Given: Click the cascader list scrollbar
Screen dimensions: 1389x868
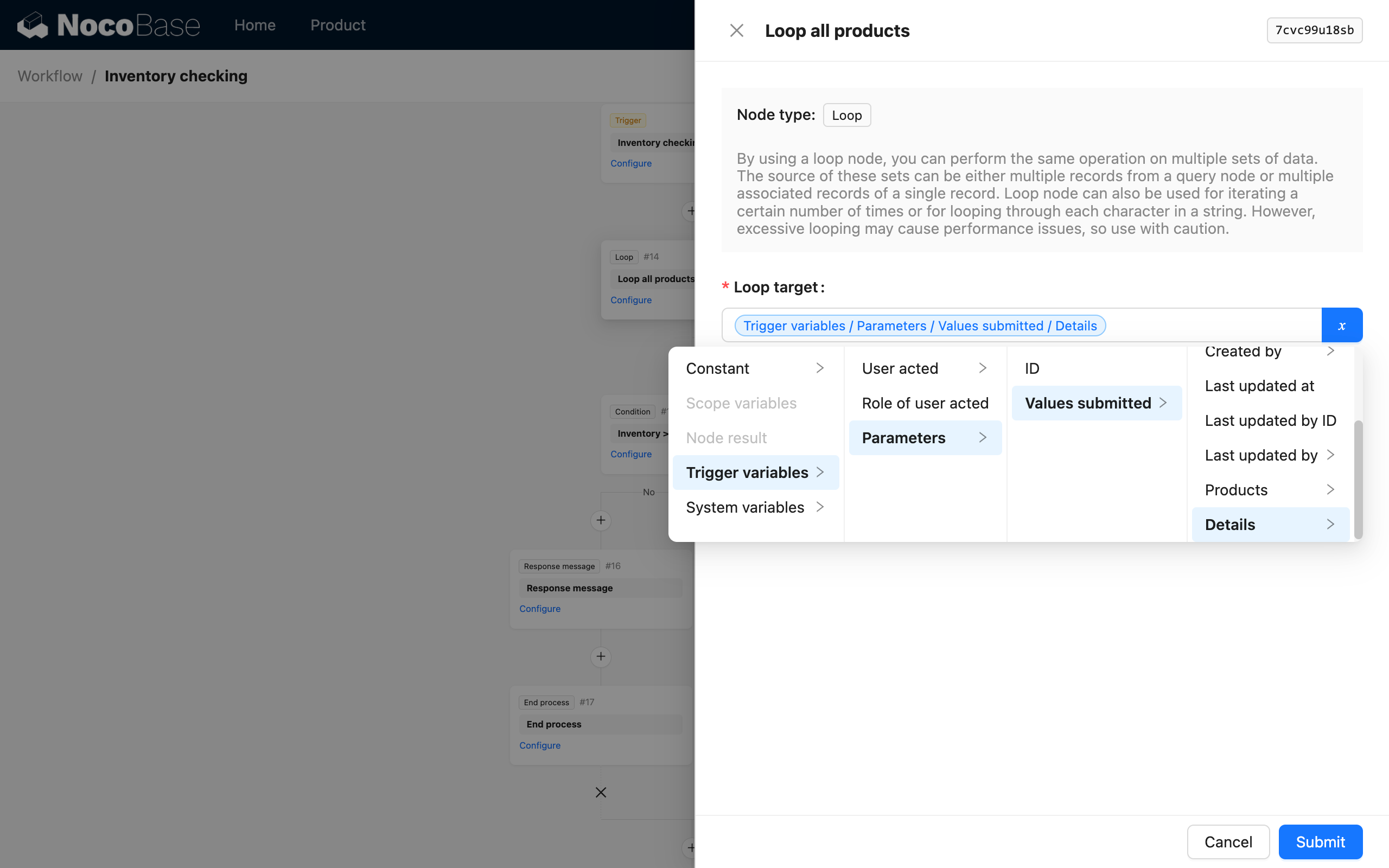Looking at the screenshot, I should point(1358,480).
